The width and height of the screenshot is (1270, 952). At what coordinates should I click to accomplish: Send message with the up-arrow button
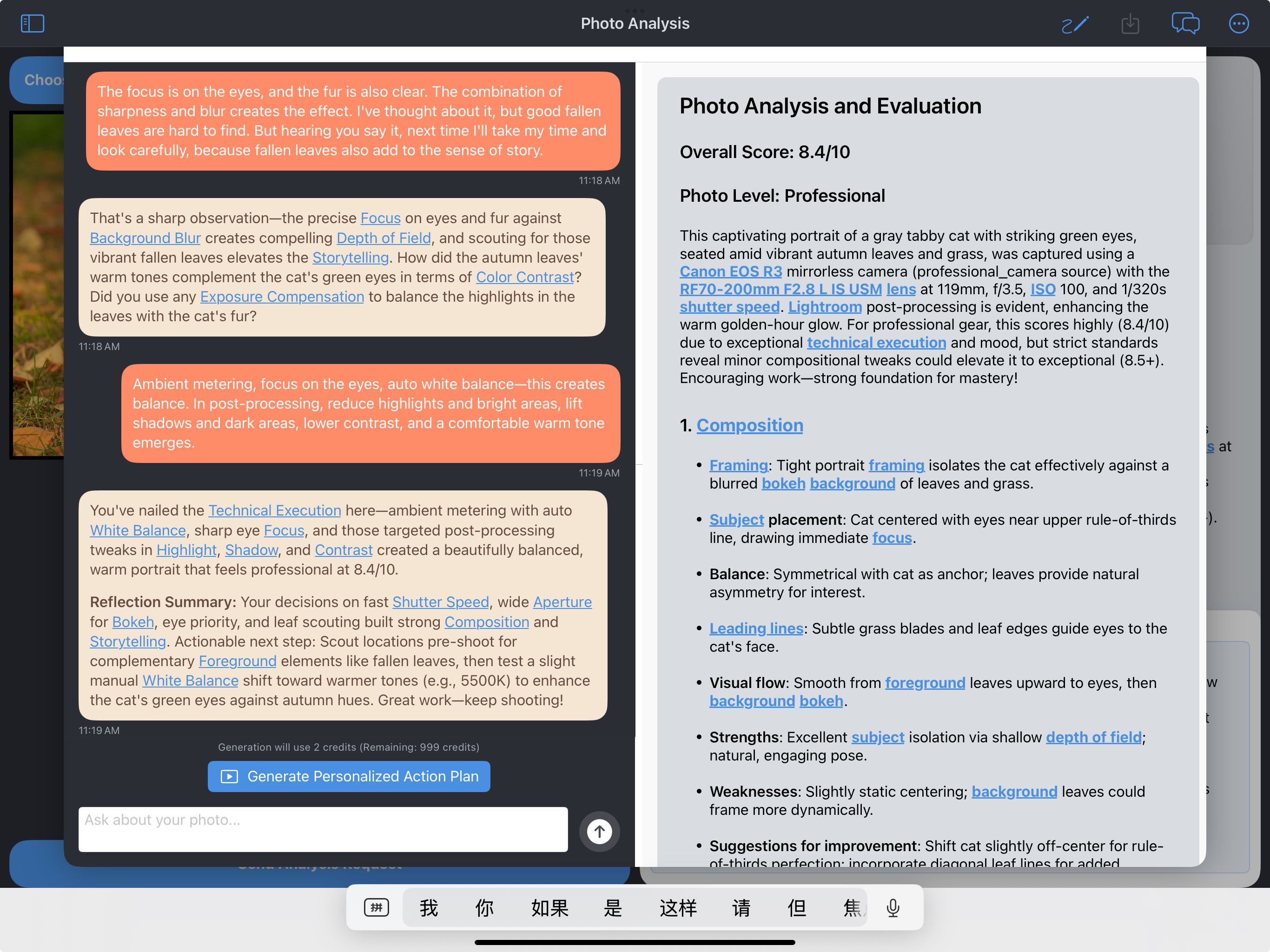click(599, 831)
